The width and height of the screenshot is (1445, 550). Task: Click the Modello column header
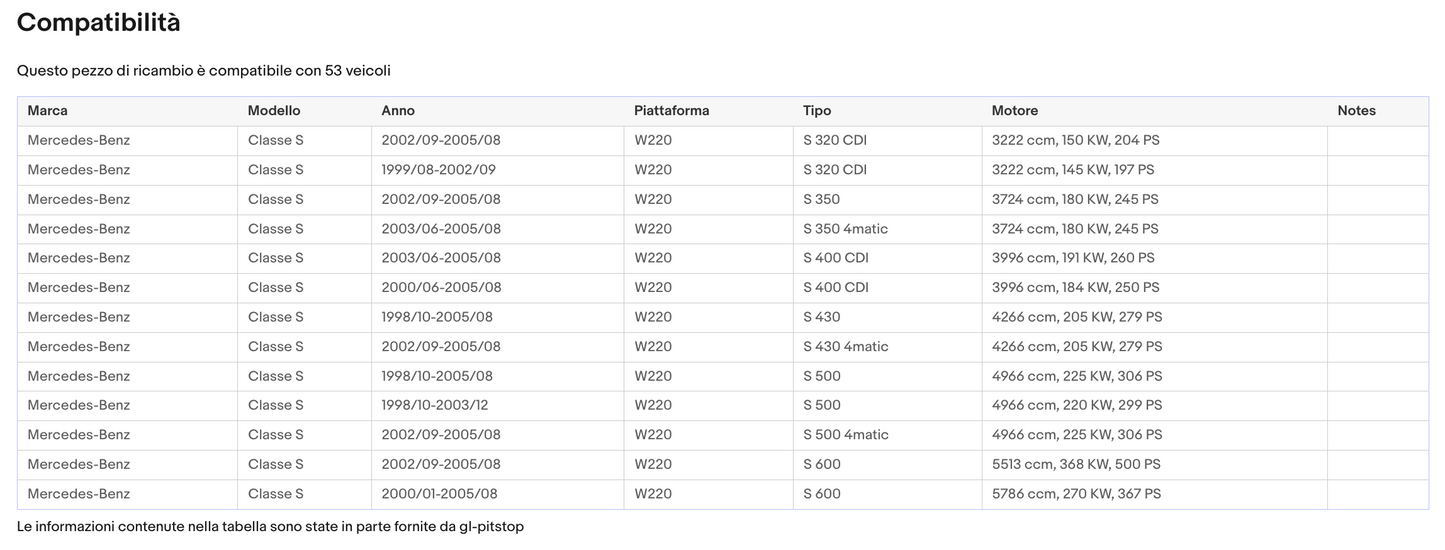coord(274,111)
